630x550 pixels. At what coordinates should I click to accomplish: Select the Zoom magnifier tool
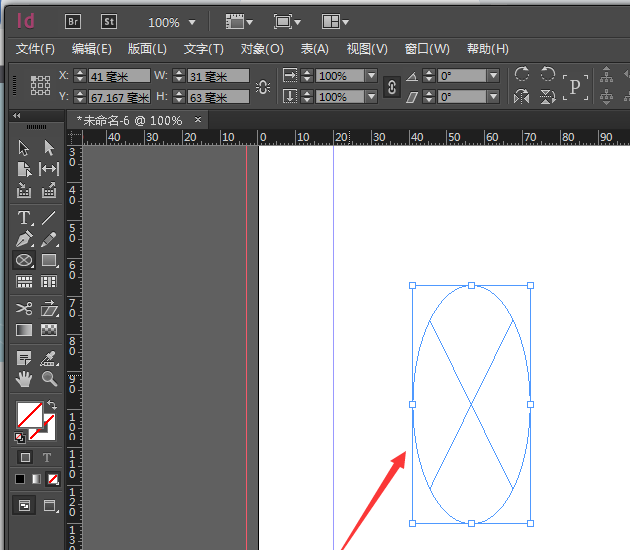click(48, 378)
